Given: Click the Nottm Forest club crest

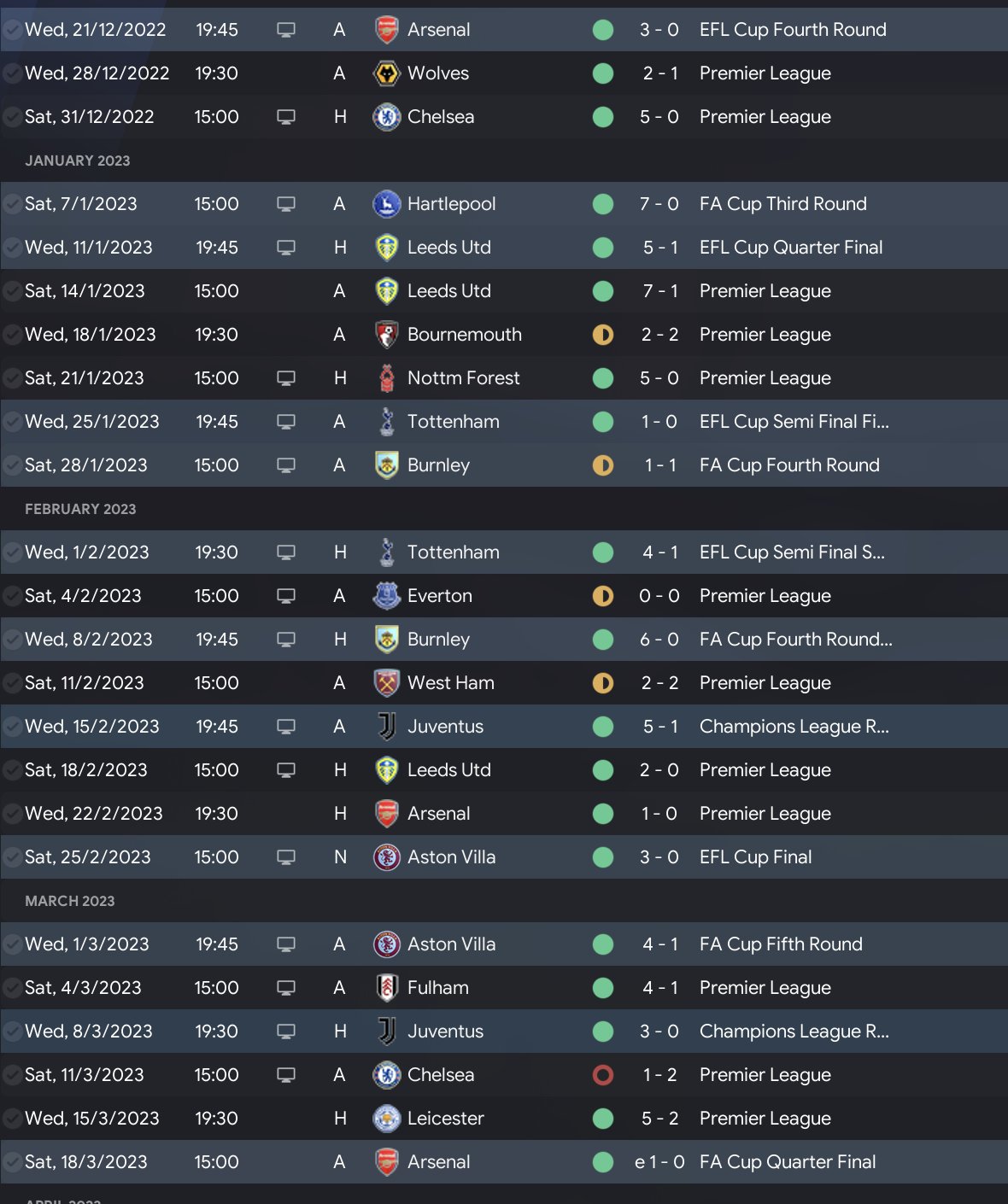Looking at the screenshot, I should point(387,378).
